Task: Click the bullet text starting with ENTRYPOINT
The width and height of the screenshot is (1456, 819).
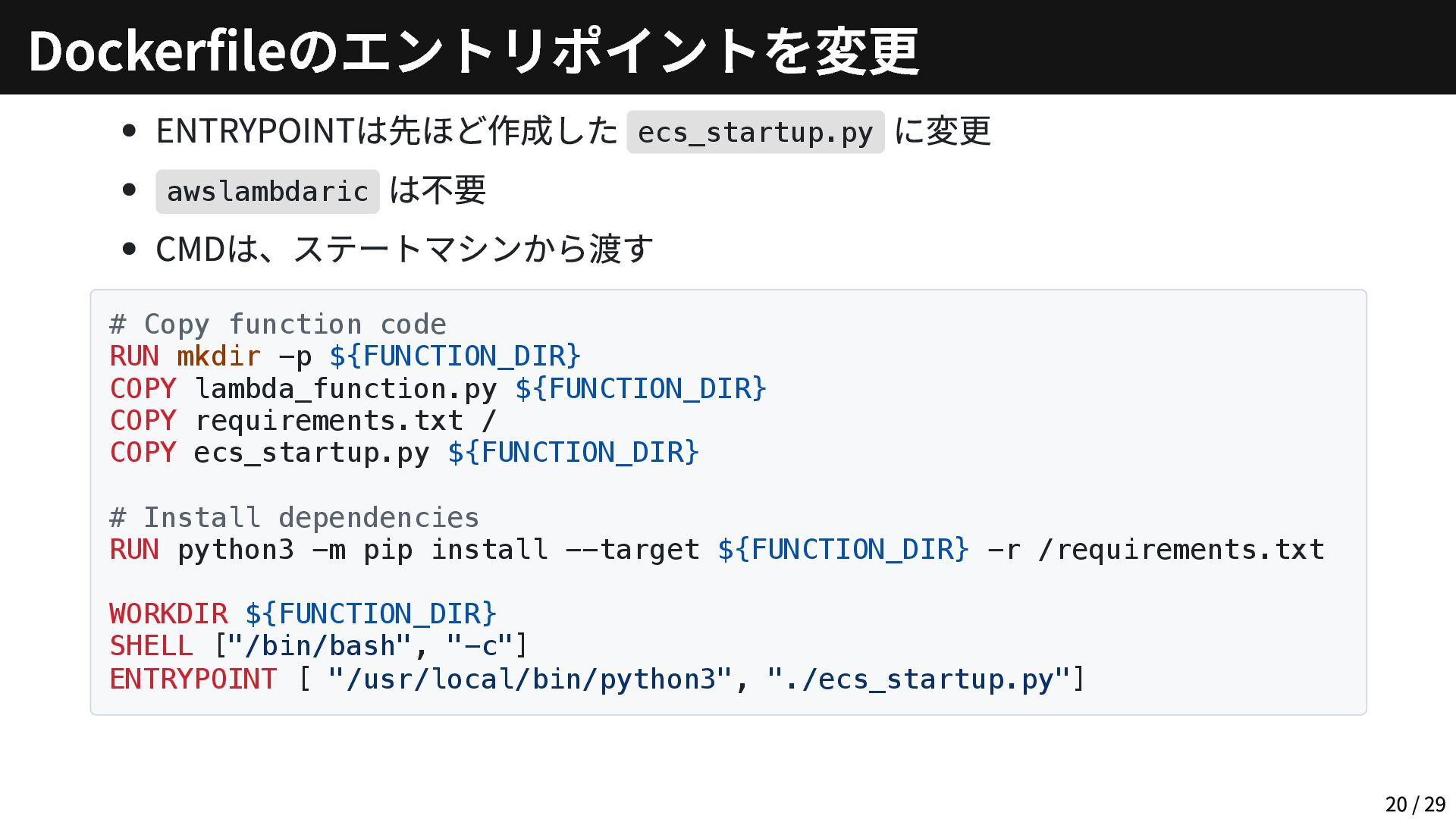Action: (x=387, y=130)
